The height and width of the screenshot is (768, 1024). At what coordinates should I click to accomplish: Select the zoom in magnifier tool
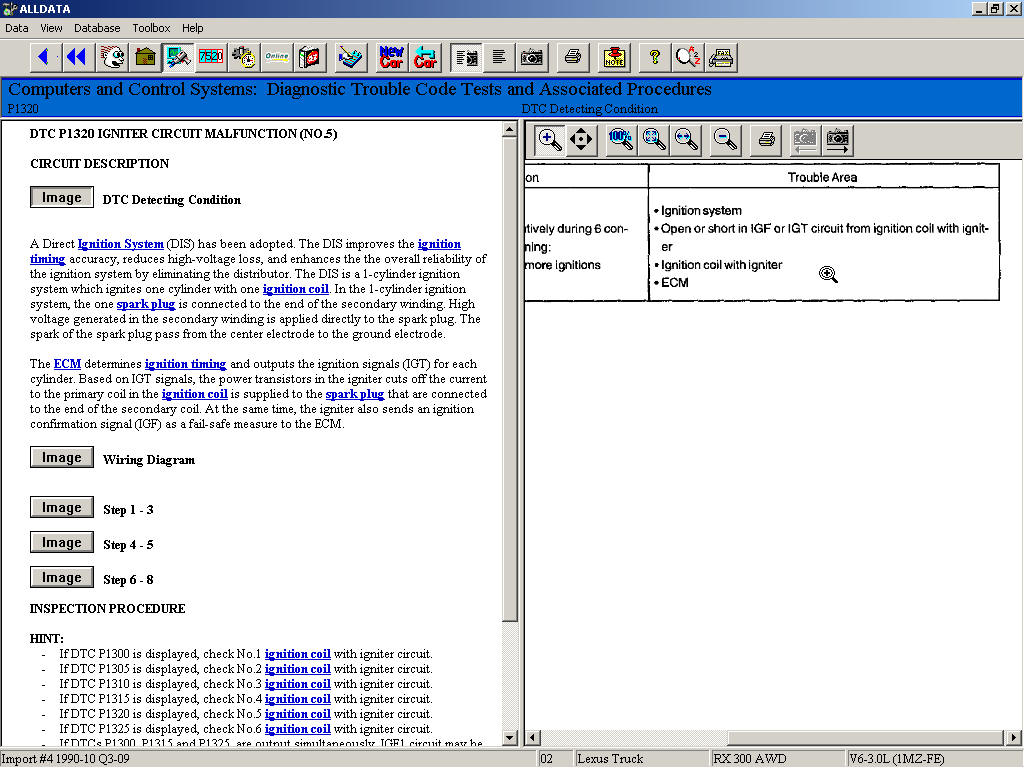(x=549, y=140)
